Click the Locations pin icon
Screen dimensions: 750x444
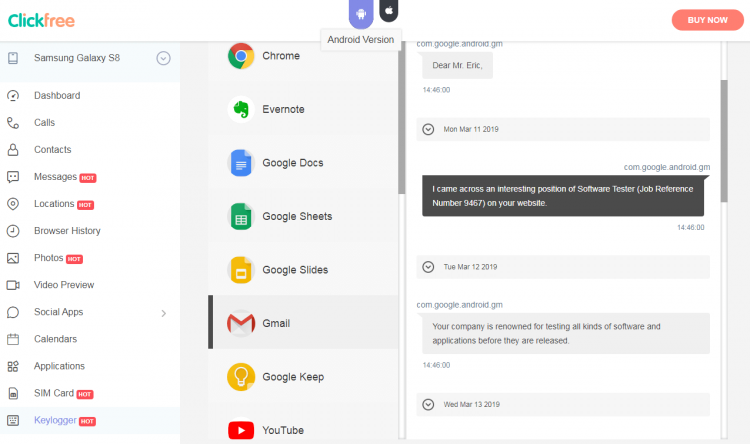(x=13, y=204)
